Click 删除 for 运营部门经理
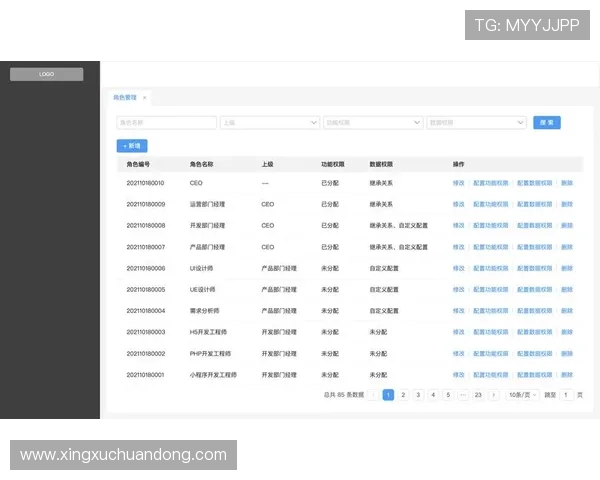The width and height of the screenshot is (600, 480). point(567,204)
